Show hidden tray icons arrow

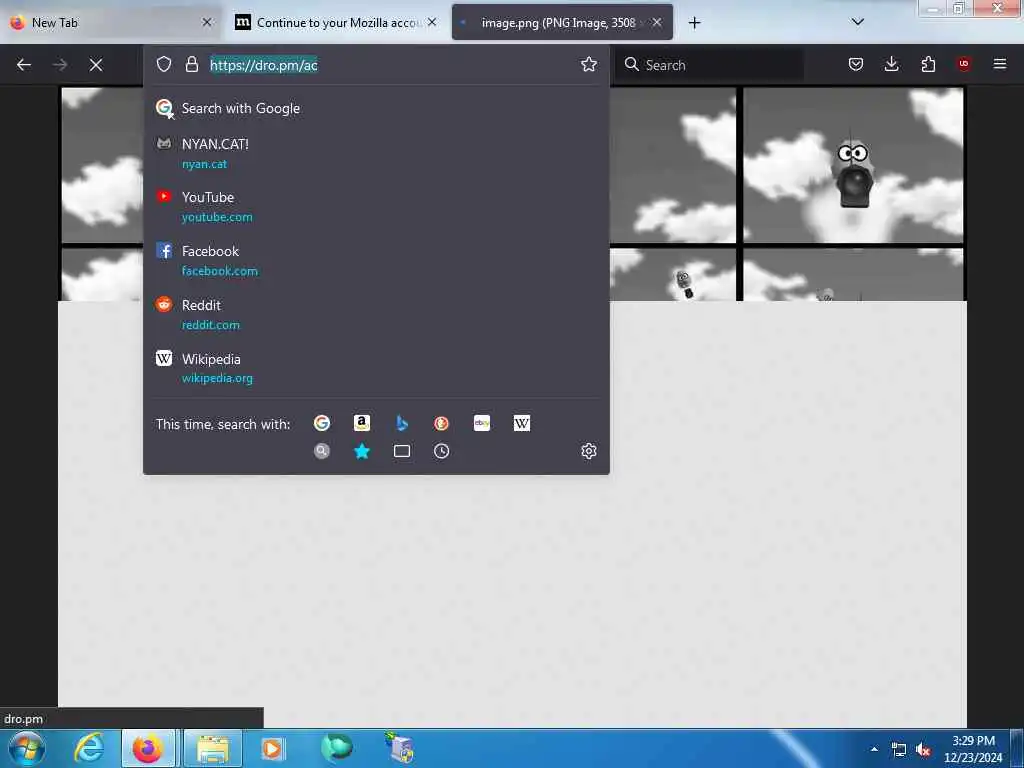click(874, 749)
